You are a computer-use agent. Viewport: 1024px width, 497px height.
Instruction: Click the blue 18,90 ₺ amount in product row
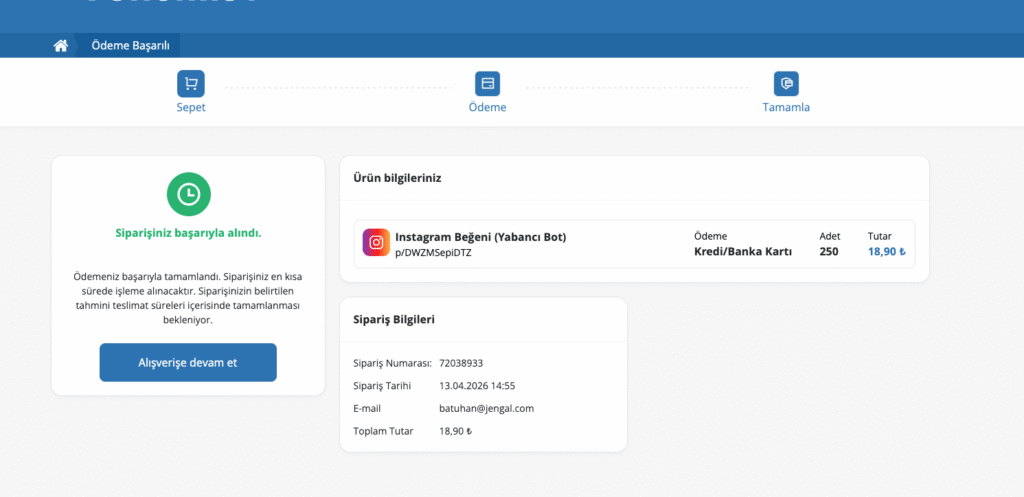click(x=887, y=251)
